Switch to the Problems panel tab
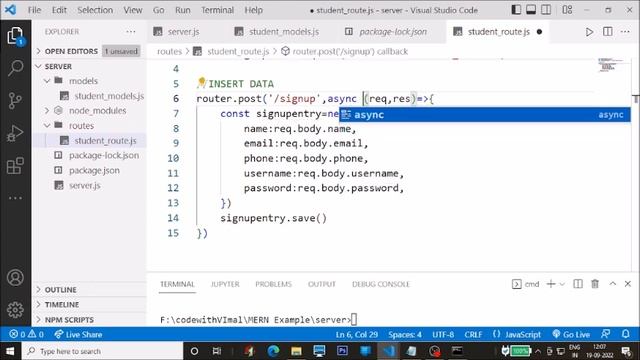 273,284
